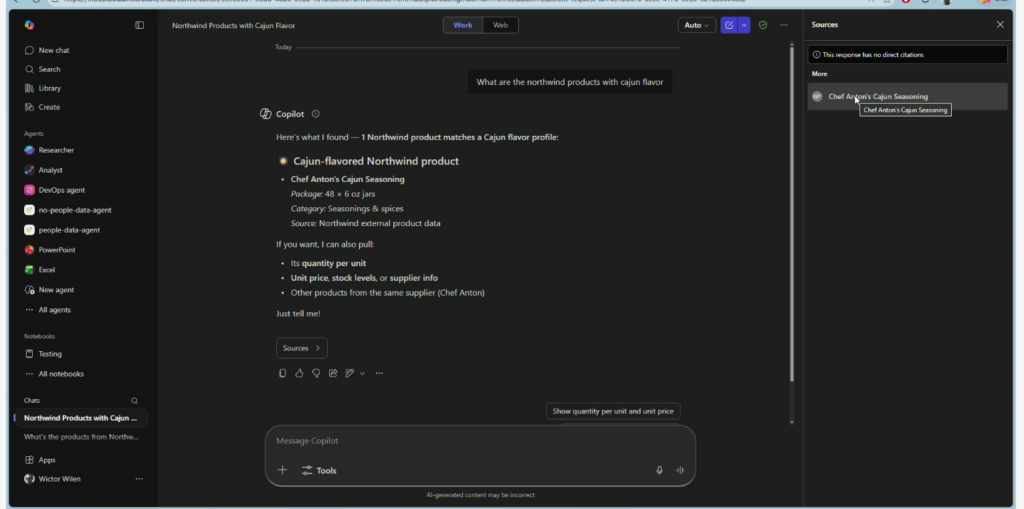Image resolution: width=1024 pixels, height=509 pixels.
Task: Click the plus add content icon
Action: [x=282, y=470]
